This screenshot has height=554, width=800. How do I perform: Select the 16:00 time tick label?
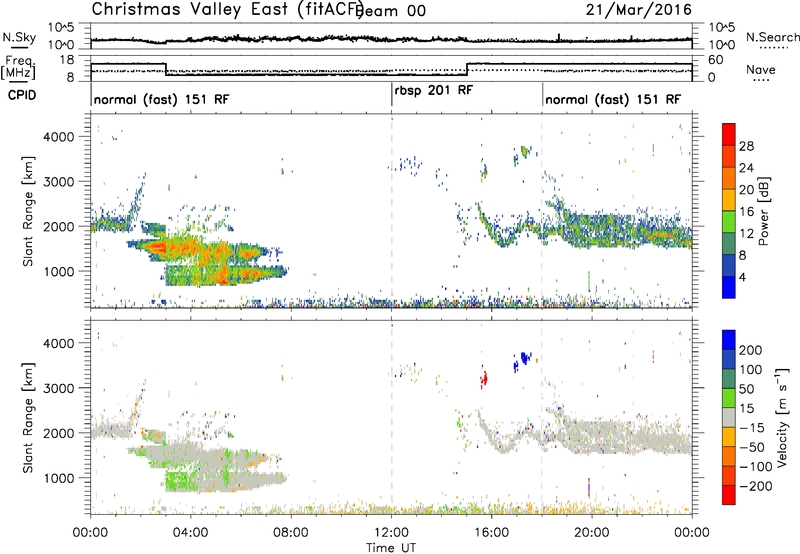[491, 533]
